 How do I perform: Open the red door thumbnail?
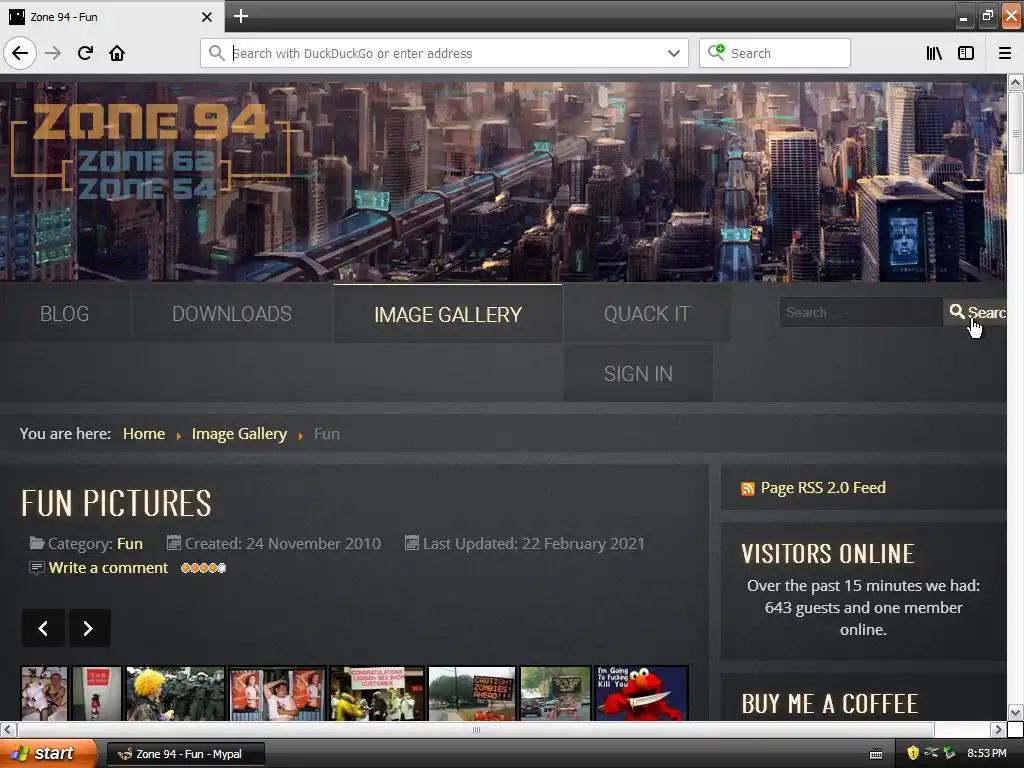(97, 694)
